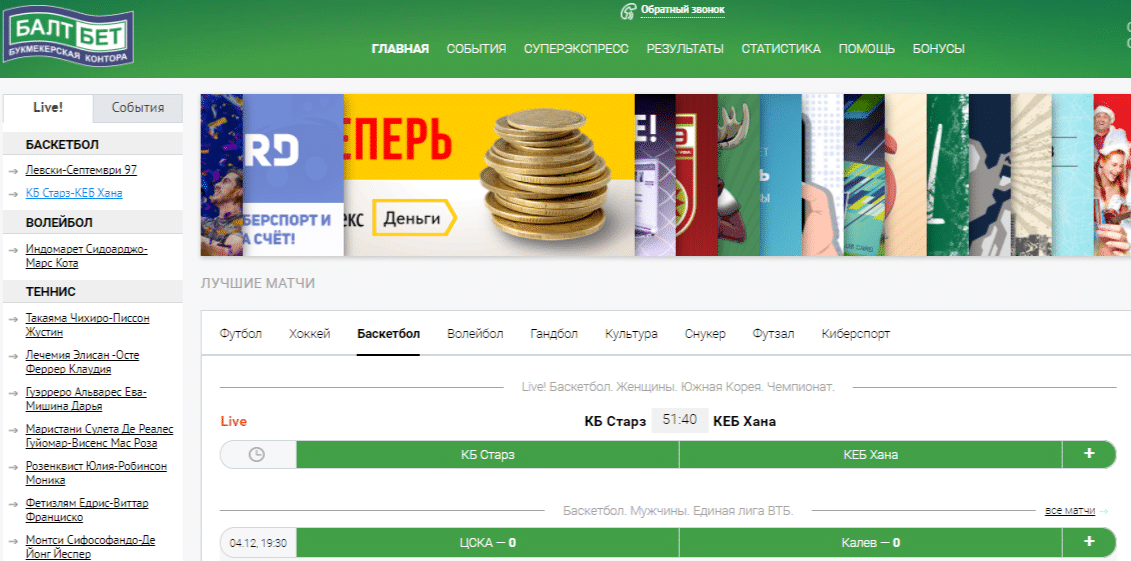Open the gold coins Деньги banner
This screenshot has width=1131, height=561.
(x=488, y=175)
